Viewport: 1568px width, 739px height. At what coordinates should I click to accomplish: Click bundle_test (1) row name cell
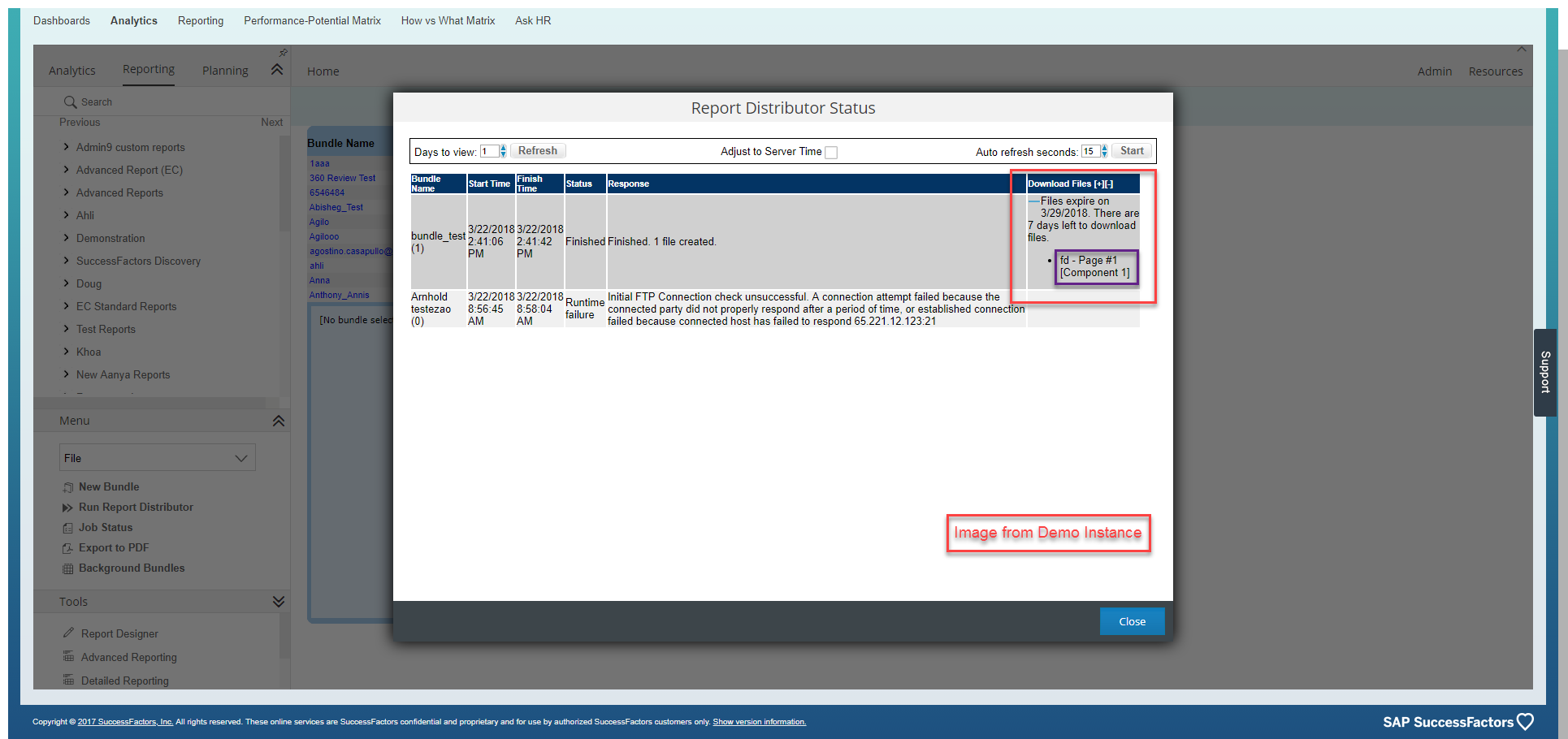[438, 242]
